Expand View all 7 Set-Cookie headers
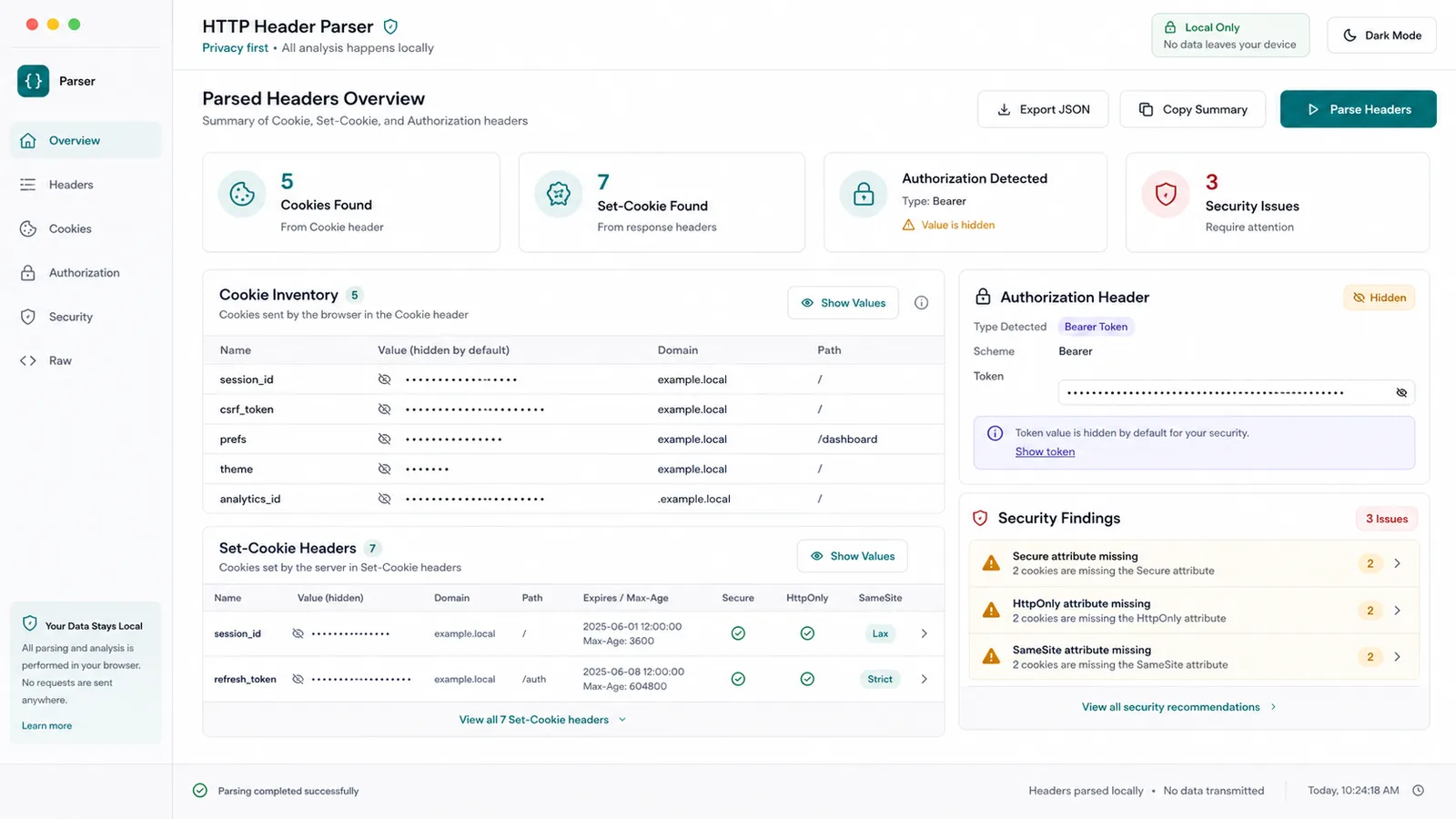 click(x=542, y=720)
